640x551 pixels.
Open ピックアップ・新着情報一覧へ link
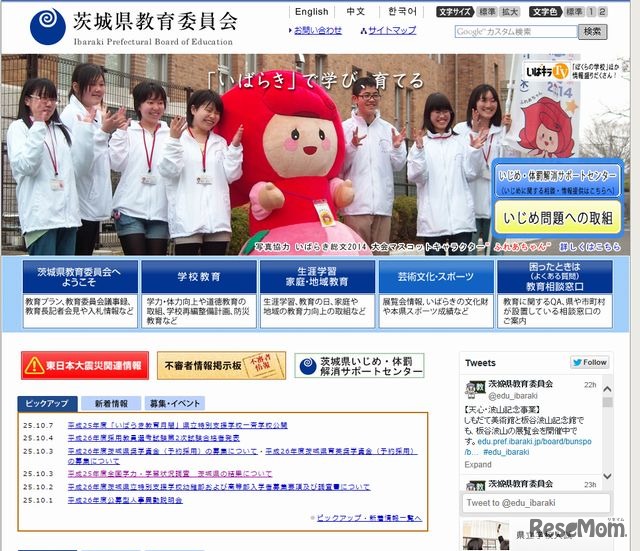coord(369,518)
